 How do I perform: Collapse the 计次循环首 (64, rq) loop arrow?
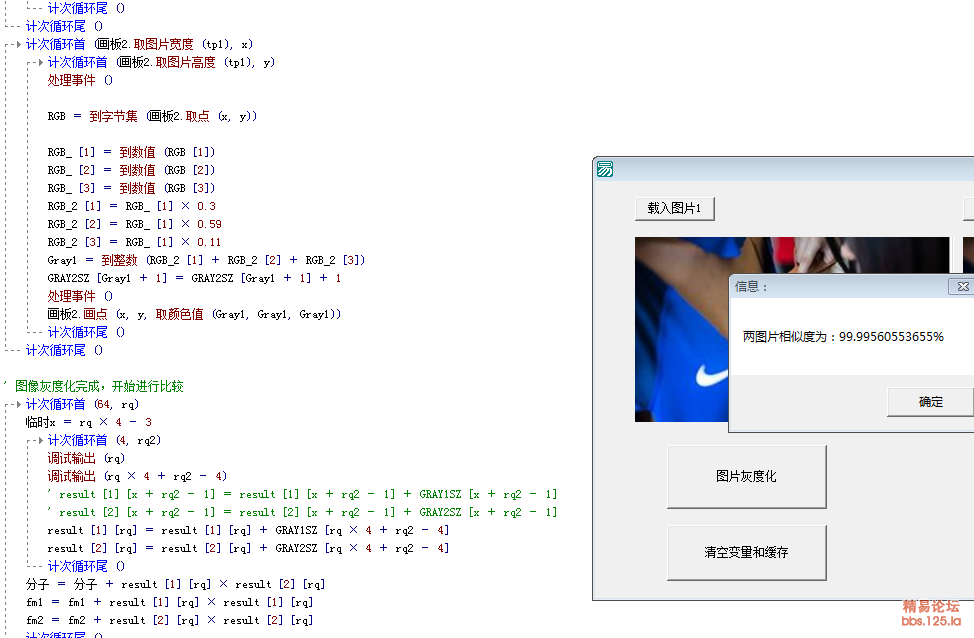coord(18,404)
